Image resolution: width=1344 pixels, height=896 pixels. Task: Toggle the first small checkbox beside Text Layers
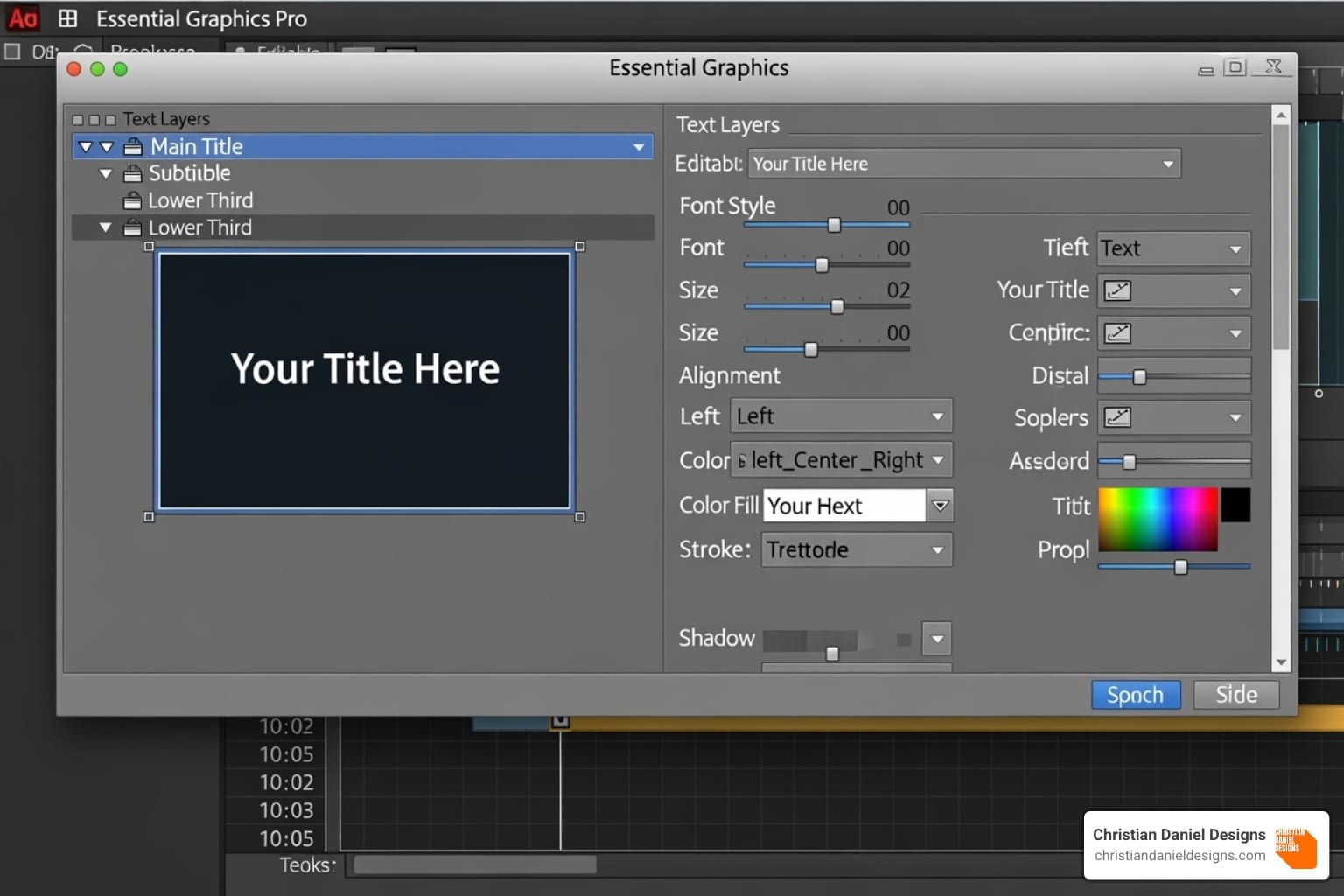[x=78, y=120]
